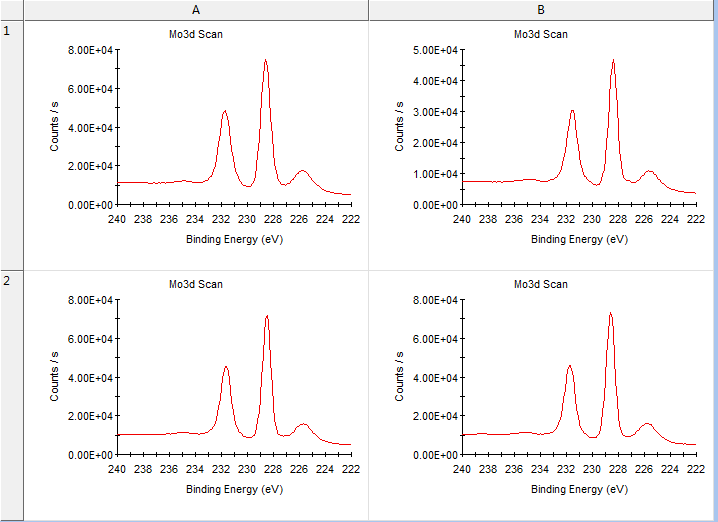This screenshot has height=522, width=718.
Task: Select column header A
Action: tap(196, 10)
